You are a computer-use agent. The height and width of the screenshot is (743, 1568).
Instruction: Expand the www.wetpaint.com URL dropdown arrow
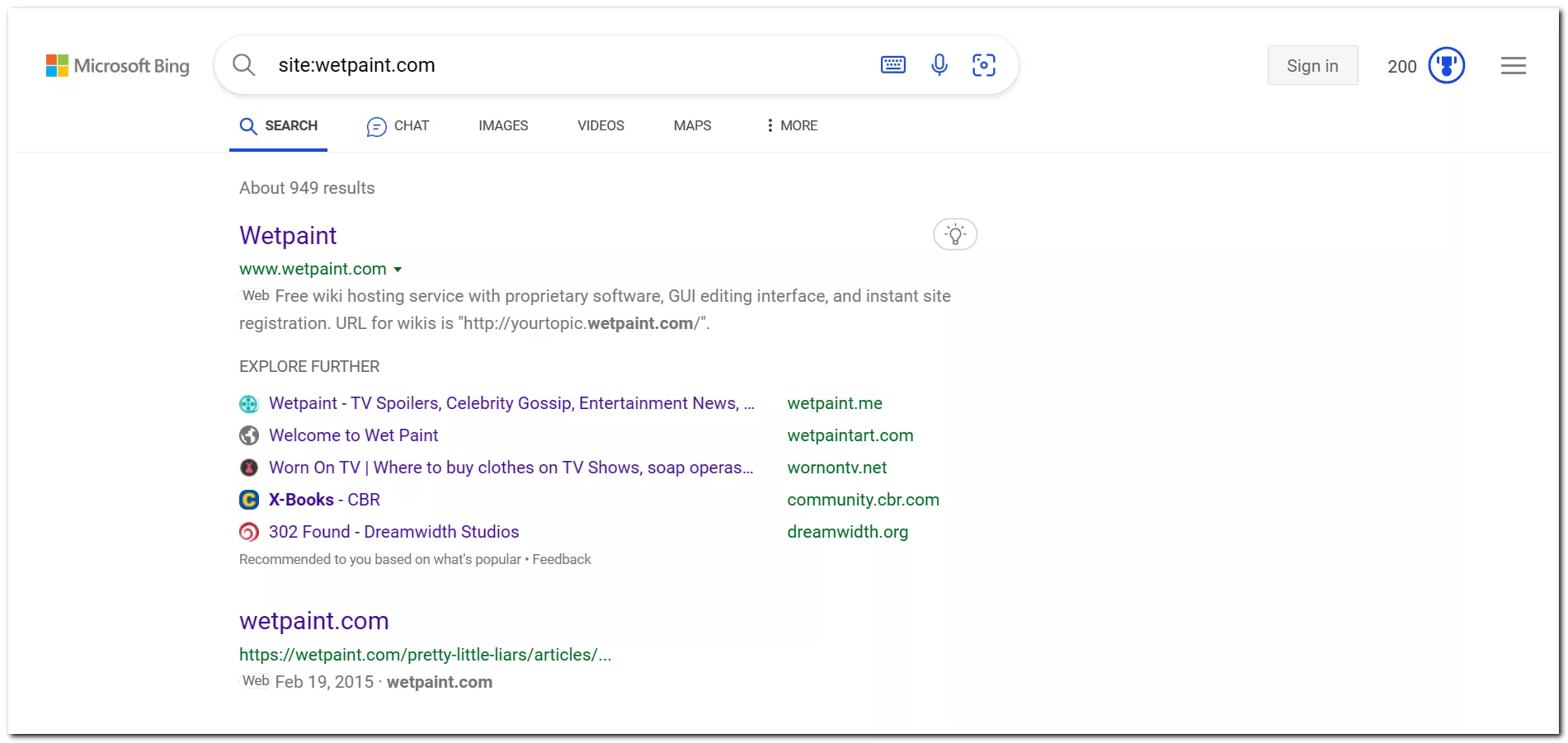pyautogui.click(x=398, y=270)
